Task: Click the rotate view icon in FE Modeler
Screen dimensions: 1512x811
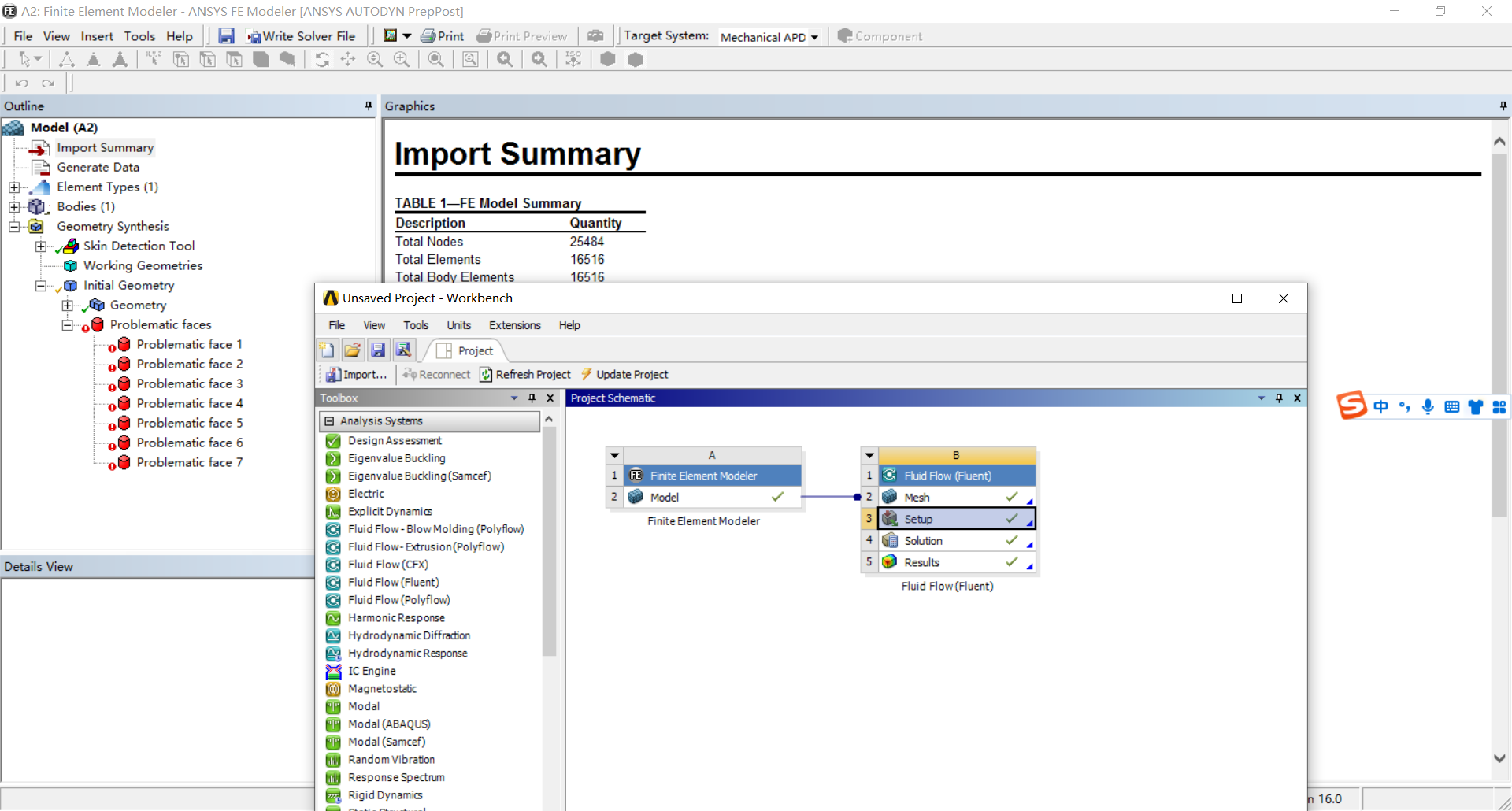Action: point(322,59)
